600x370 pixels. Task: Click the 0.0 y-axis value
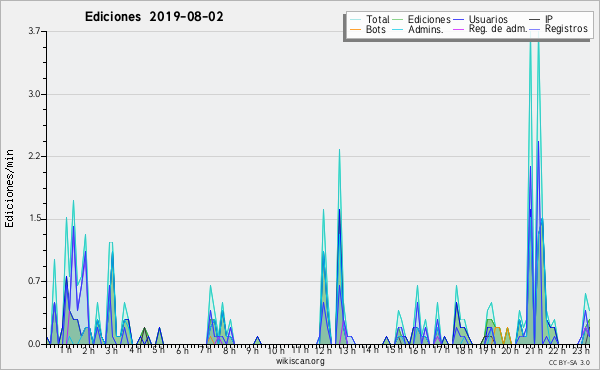click(34, 344)
